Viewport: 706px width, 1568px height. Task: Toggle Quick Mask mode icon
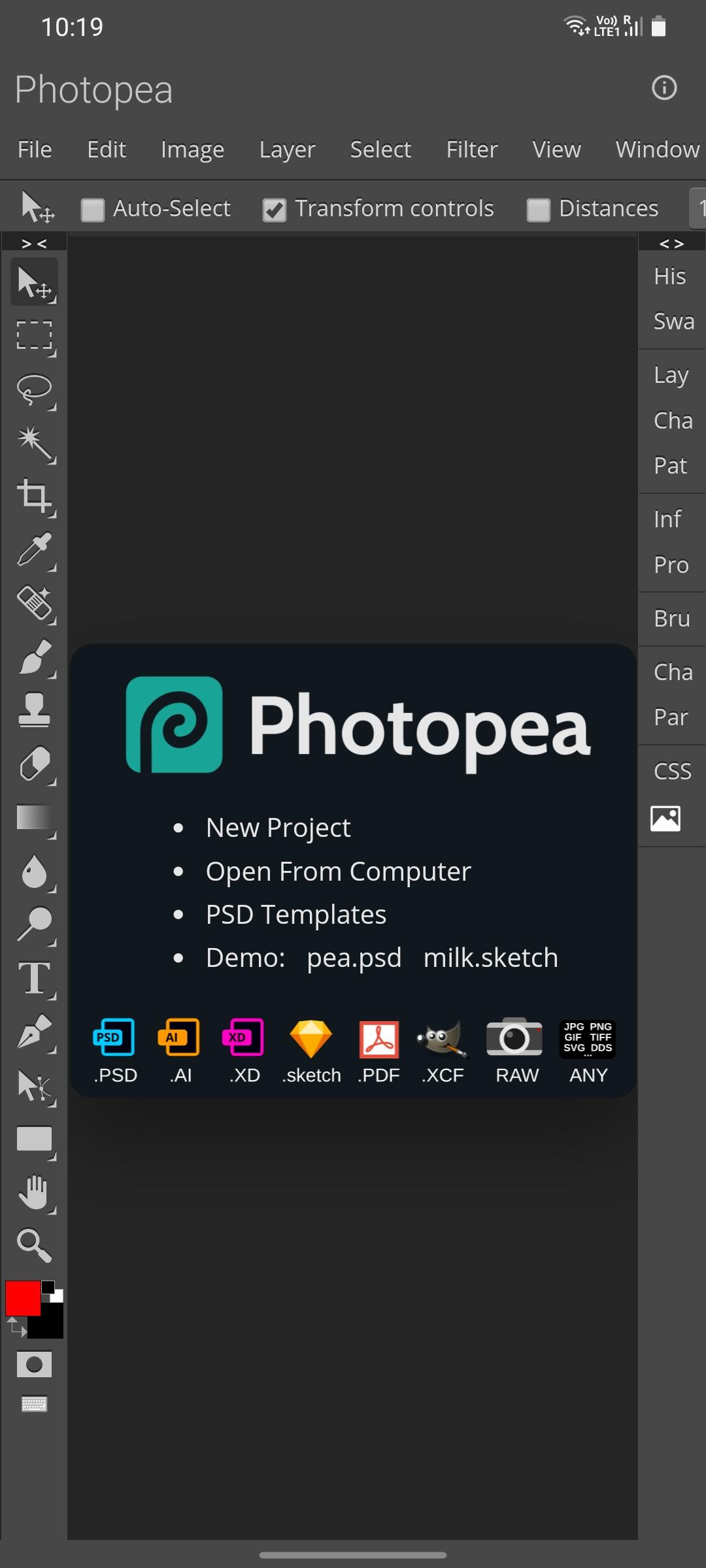[34, 1365]
